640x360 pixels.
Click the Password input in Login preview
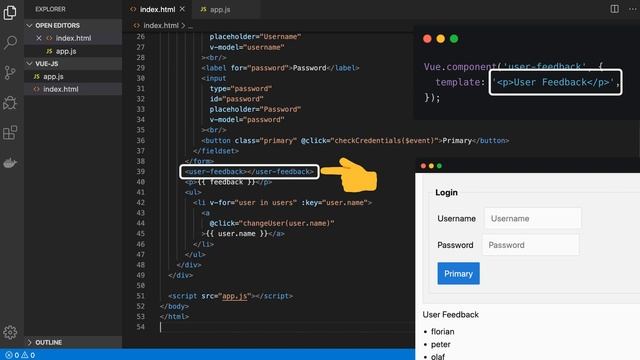coord(531,245)
